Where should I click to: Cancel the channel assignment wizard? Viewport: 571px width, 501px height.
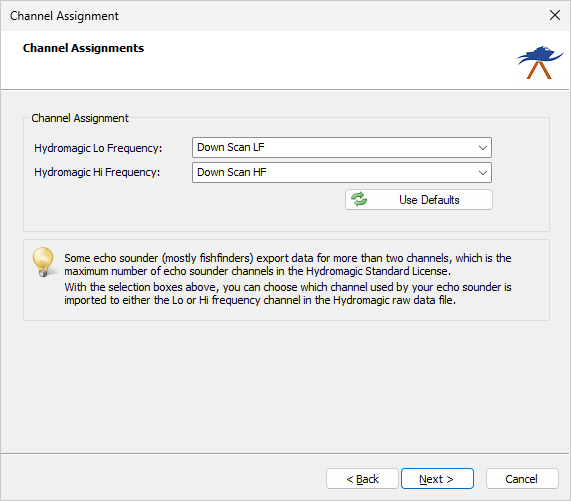(x=522, y=478)
